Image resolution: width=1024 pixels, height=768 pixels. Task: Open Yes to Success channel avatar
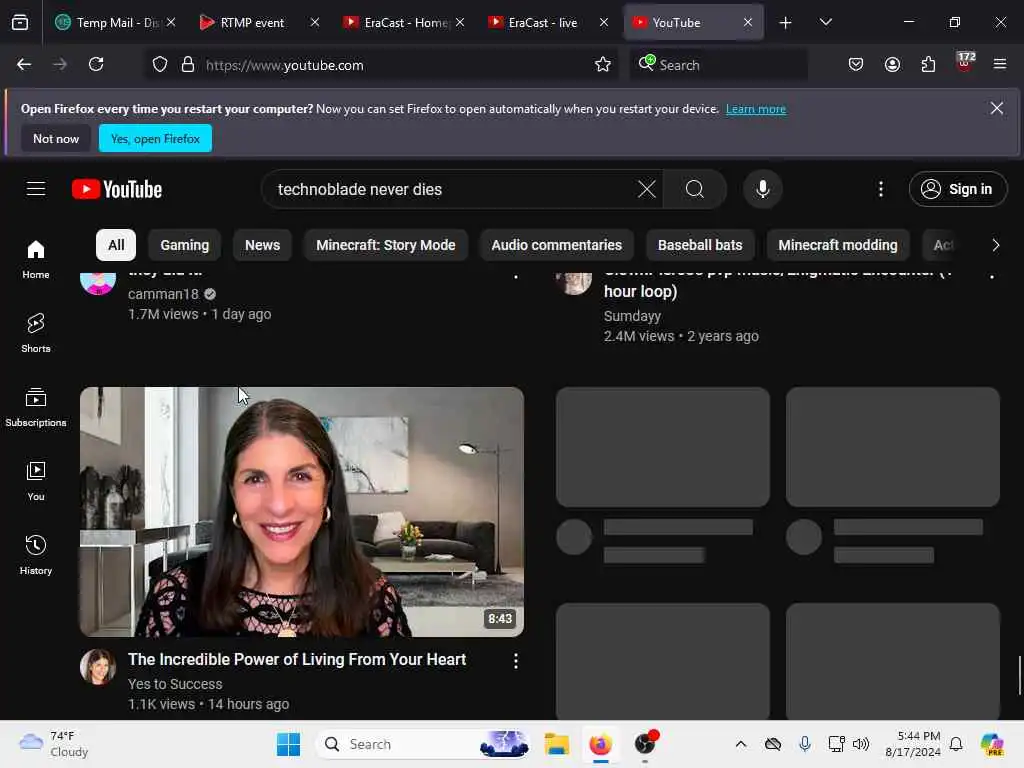point(98,666)
